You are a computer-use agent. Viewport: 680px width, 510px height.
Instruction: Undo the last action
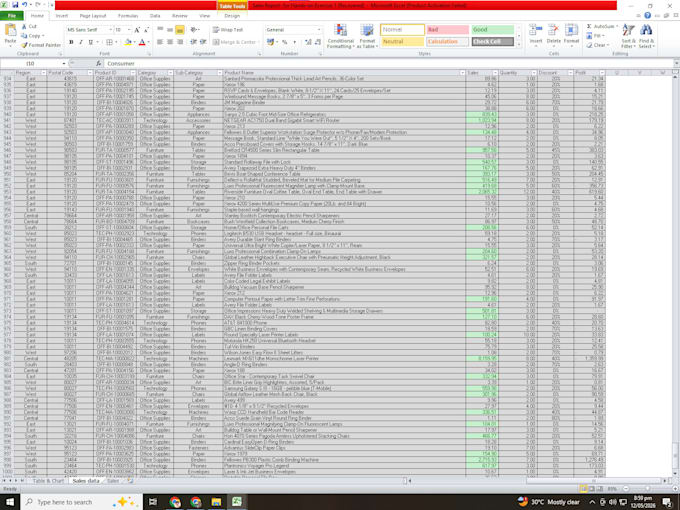click(x=25, y=5)
